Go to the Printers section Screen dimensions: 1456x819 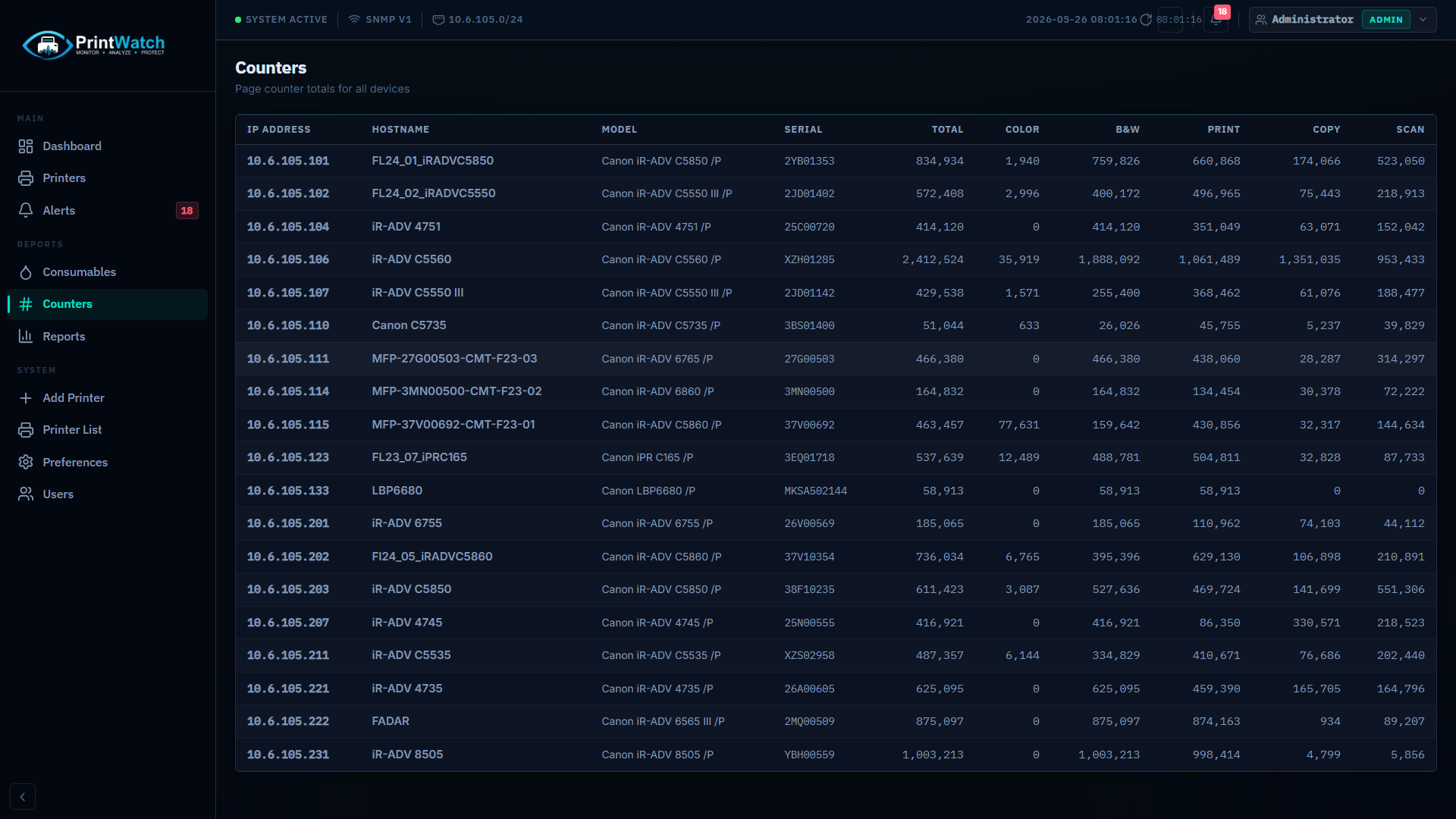click(x=107, y=178)
